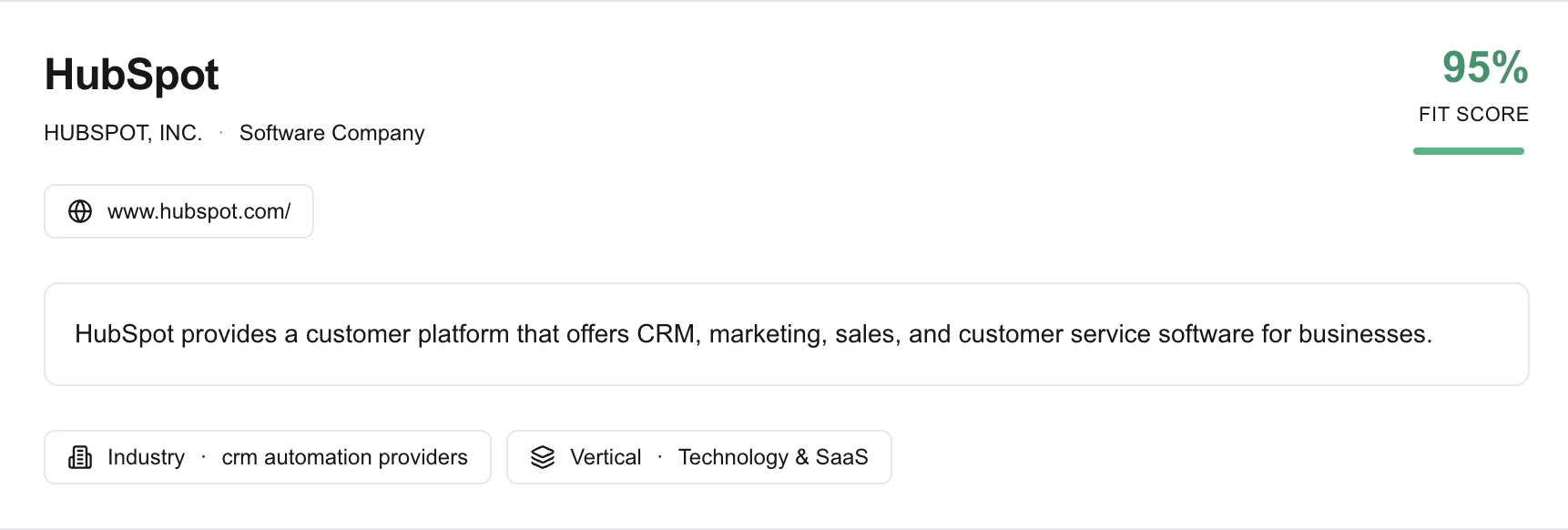Click the crm automation providers text
Viewport: 1568px width, 530px height.
coord(344,457)
